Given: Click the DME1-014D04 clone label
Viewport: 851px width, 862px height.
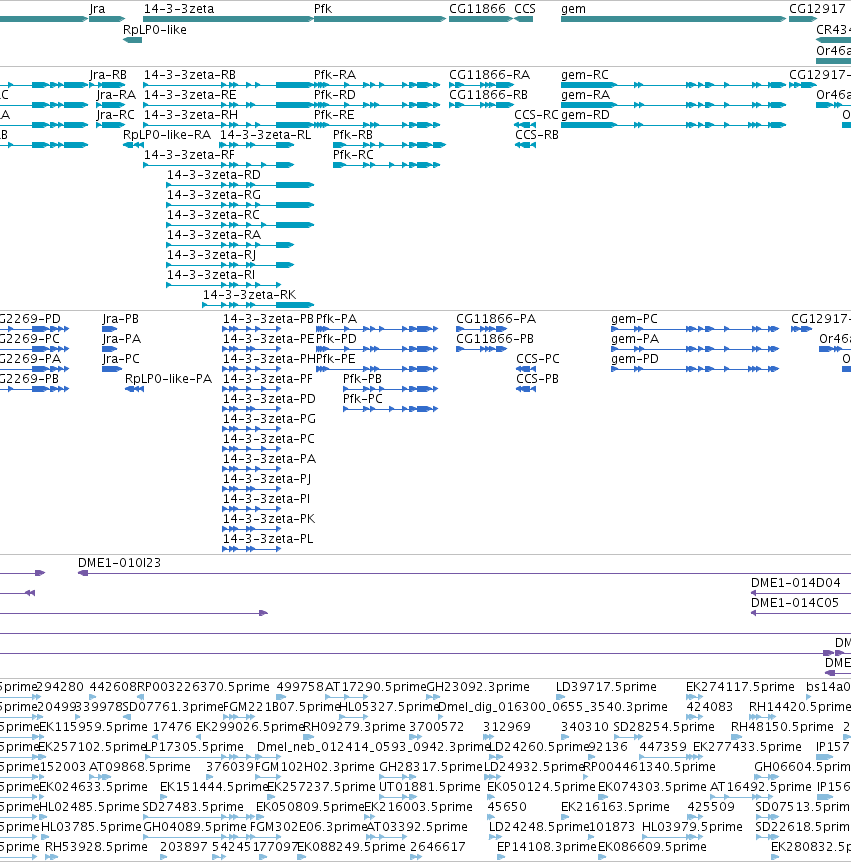Looking at the screenshot, I should tap(795, 583).
